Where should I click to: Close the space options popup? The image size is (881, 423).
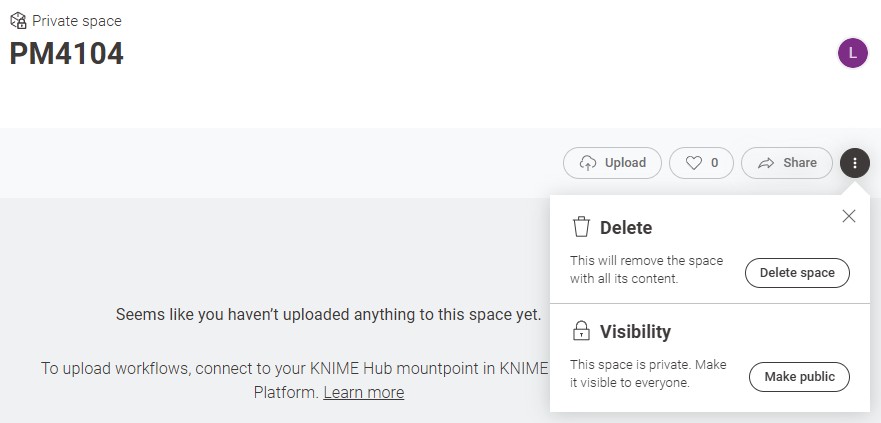849,216
